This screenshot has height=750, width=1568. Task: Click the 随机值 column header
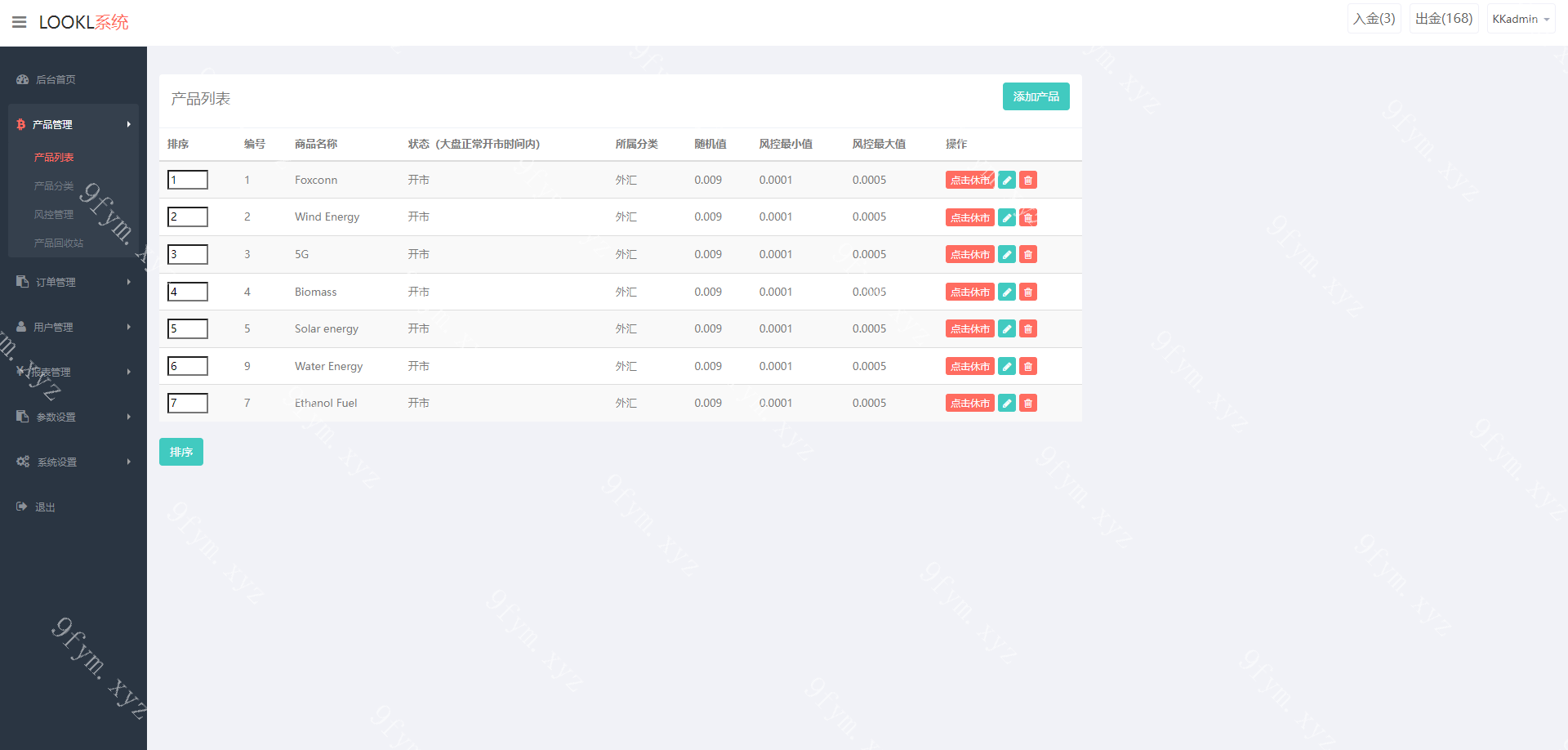tap(710, 144)
